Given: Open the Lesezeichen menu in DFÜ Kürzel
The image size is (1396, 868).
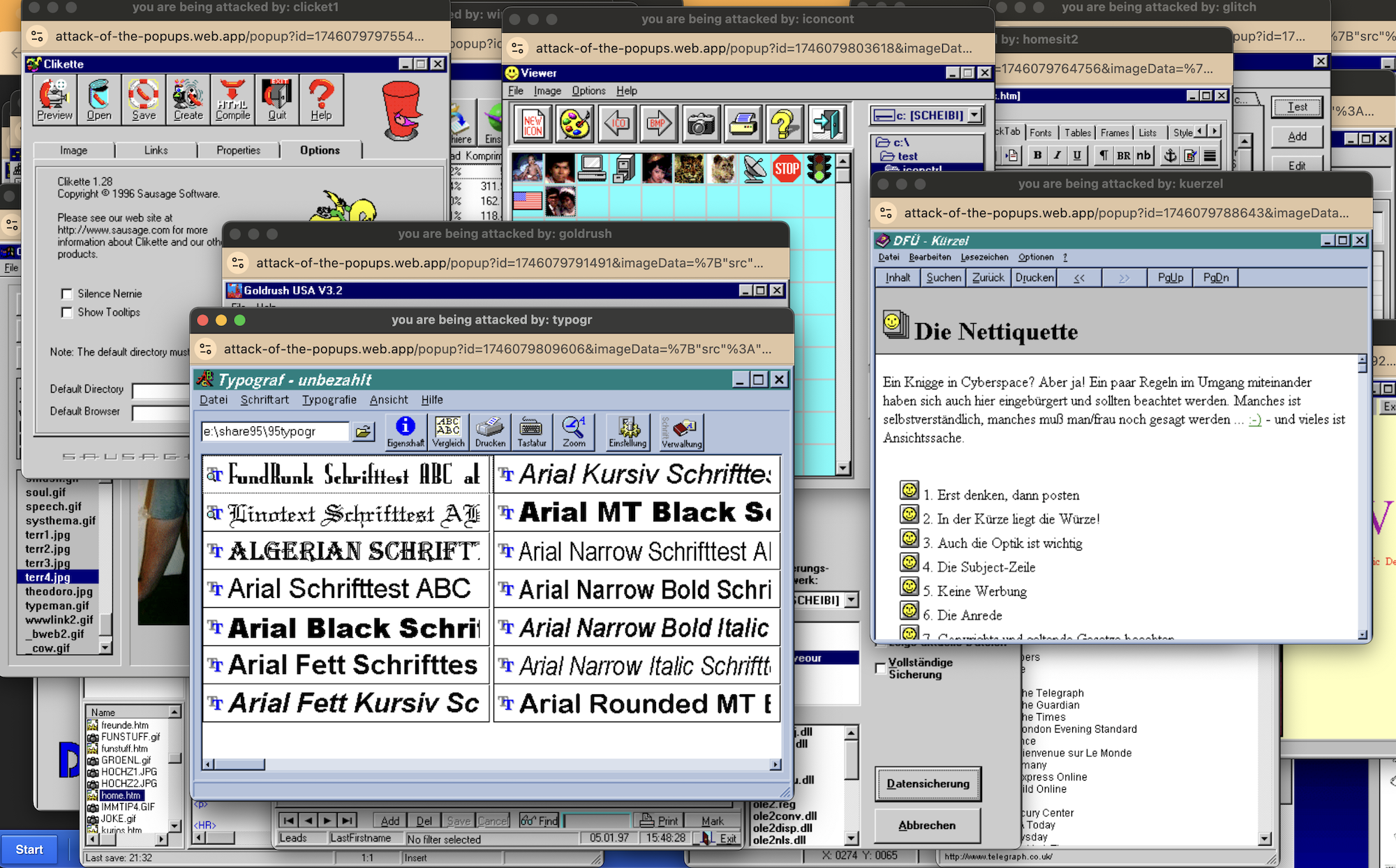Looking at the screenshot, I should point(984,257).
